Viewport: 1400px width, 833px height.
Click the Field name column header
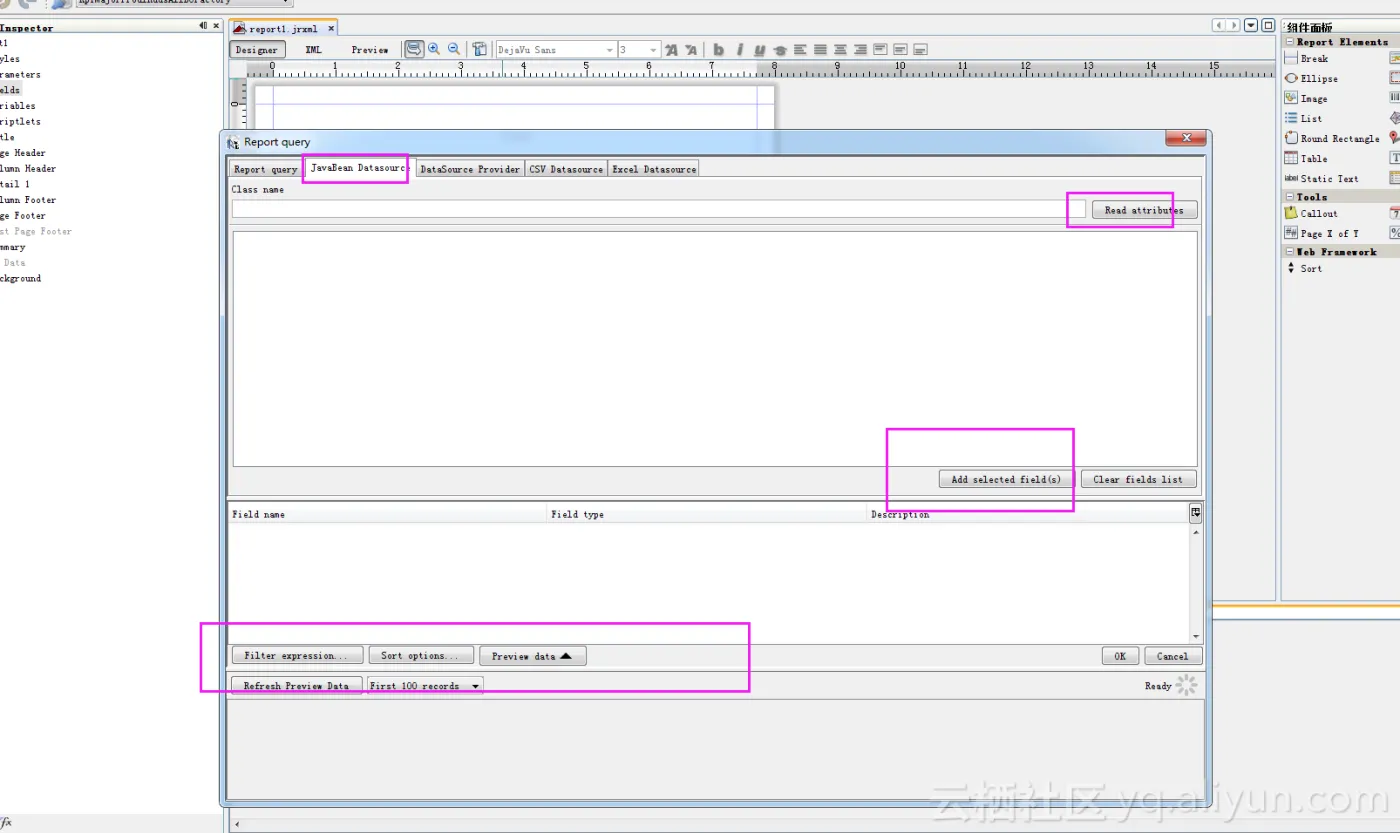388,514
